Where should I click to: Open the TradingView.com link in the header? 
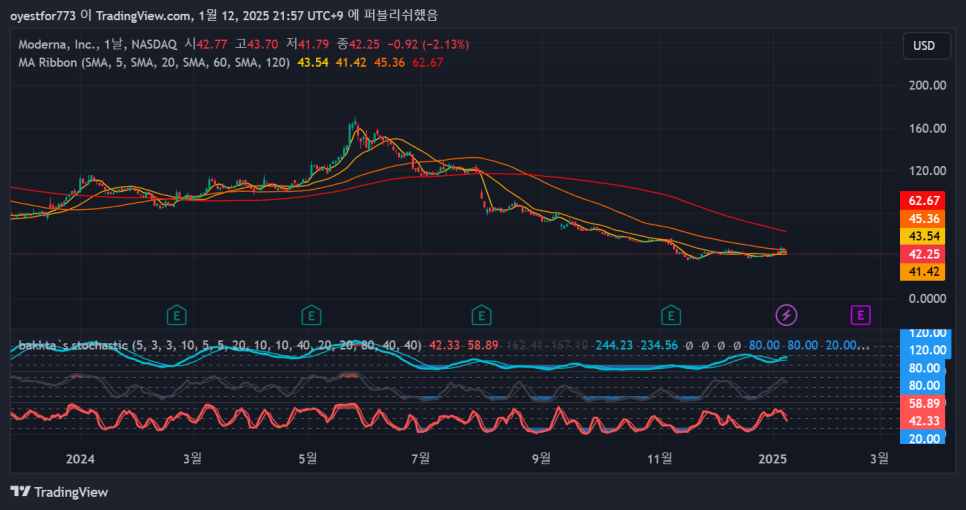tap(144, 15)
